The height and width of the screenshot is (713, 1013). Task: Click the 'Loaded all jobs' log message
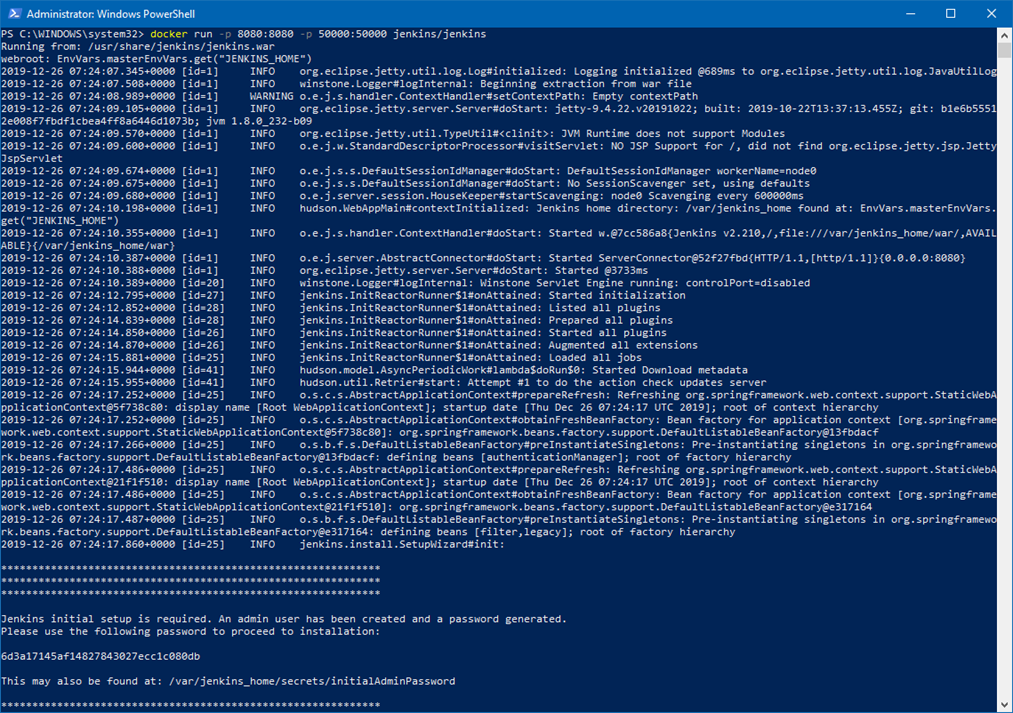pos(595,358)
